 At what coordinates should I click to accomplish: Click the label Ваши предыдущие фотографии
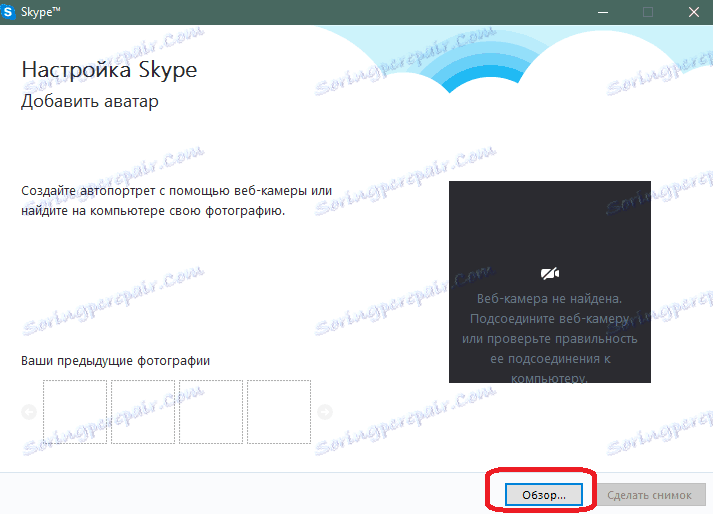click(x=115, y=361)
